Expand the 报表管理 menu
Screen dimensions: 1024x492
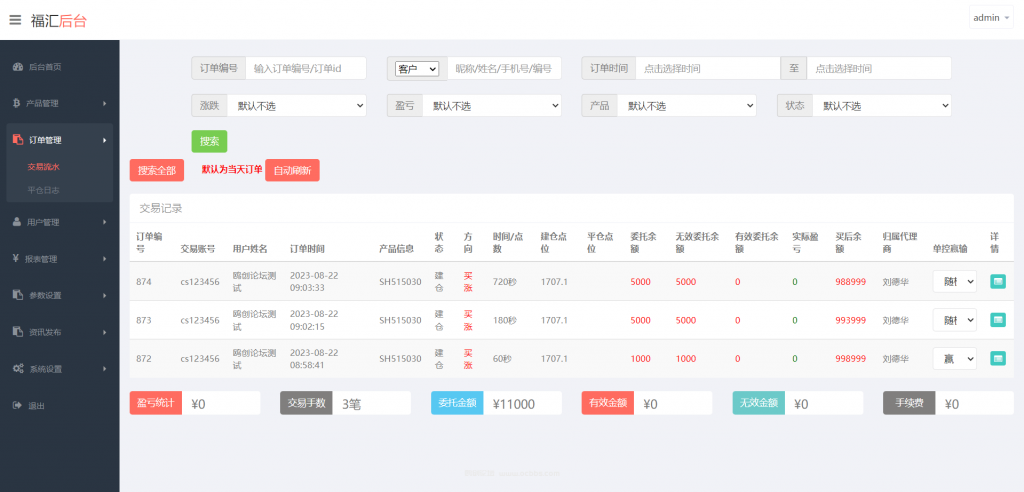click(59, 259)
